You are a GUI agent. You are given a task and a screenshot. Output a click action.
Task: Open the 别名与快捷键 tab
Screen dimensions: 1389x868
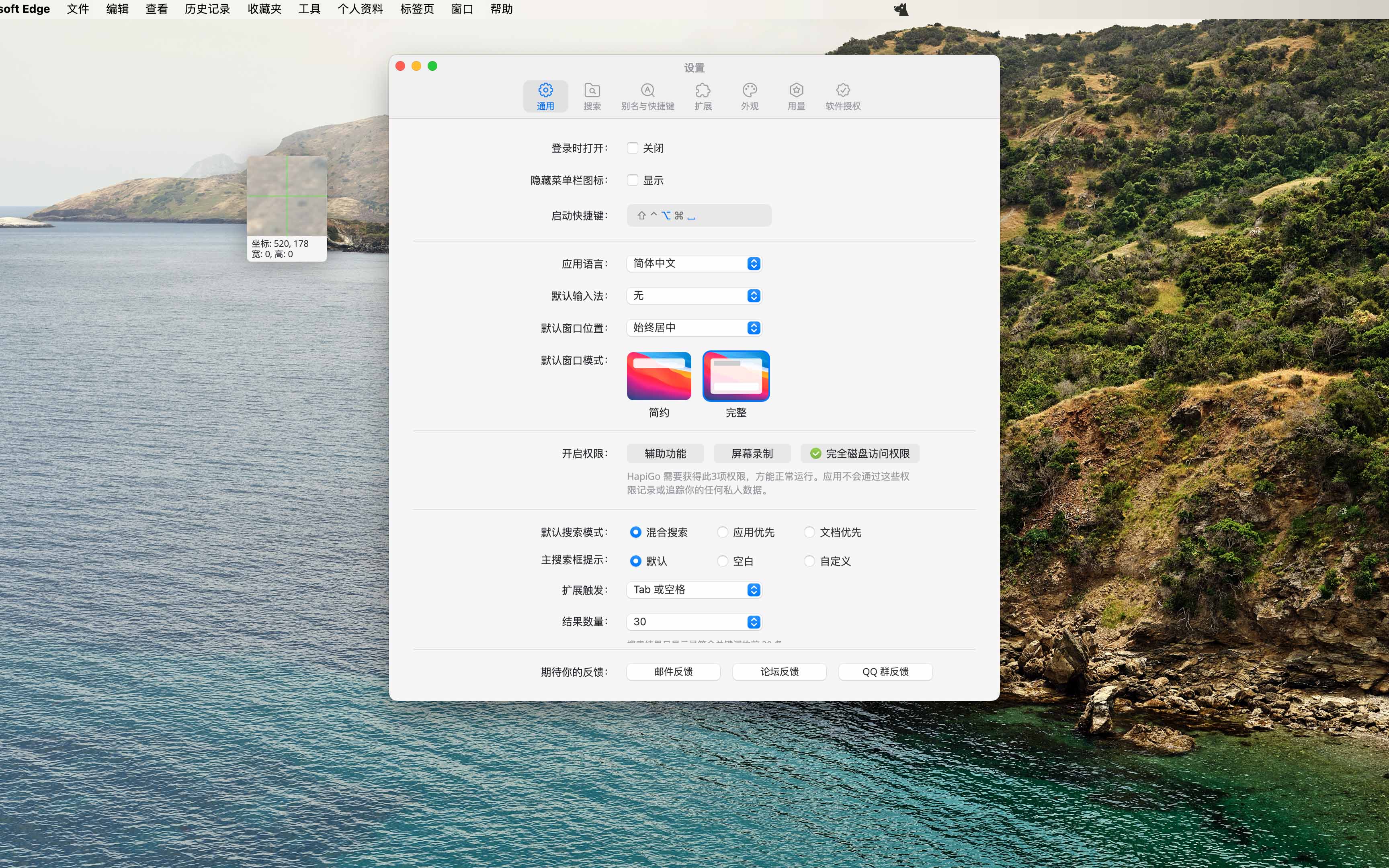click(647, 96)
